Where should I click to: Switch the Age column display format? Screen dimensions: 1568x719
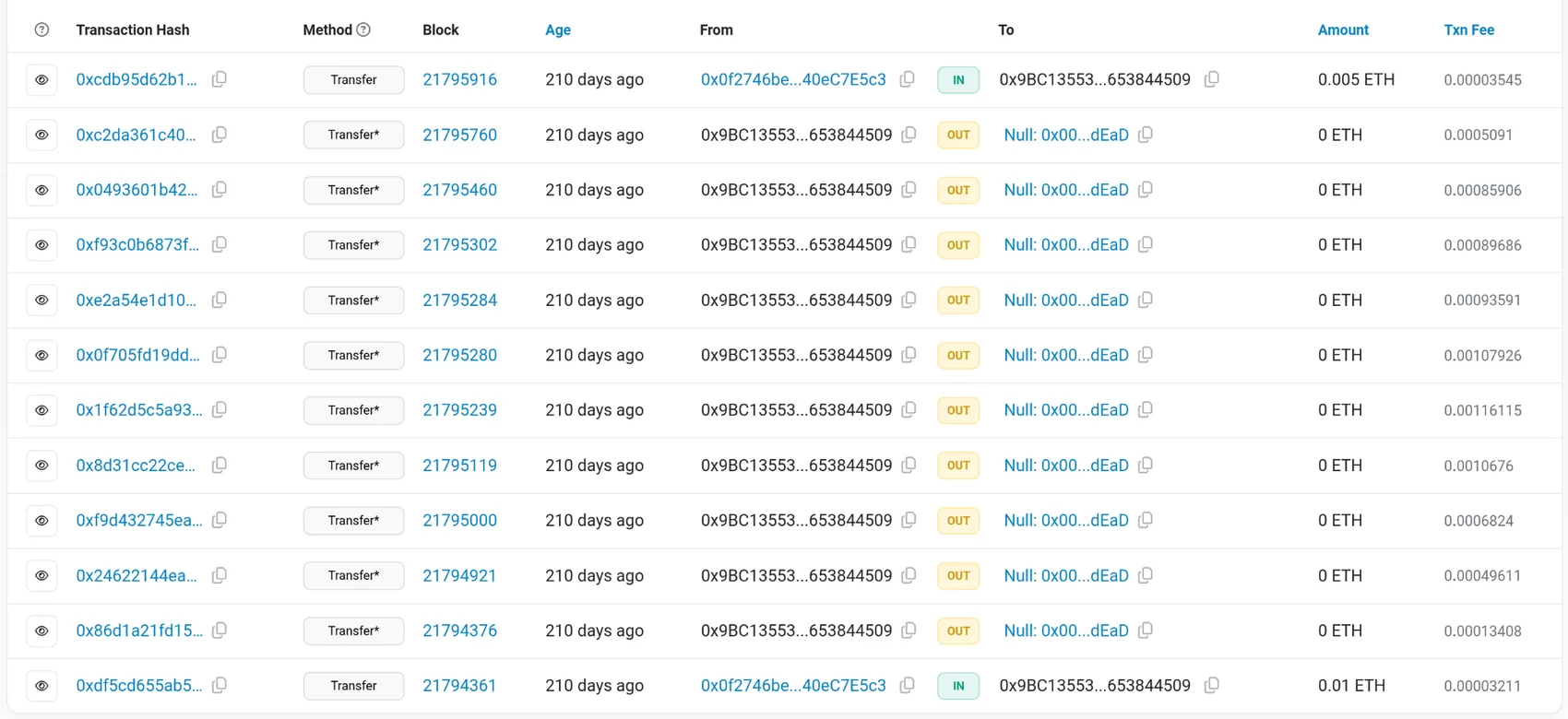pos(558,29)
